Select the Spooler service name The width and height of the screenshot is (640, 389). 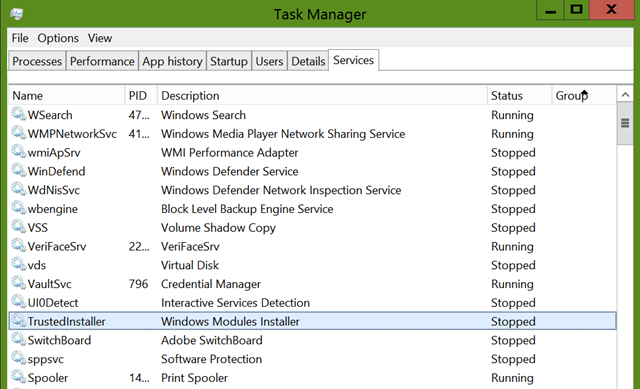click(x=48, y=378)
